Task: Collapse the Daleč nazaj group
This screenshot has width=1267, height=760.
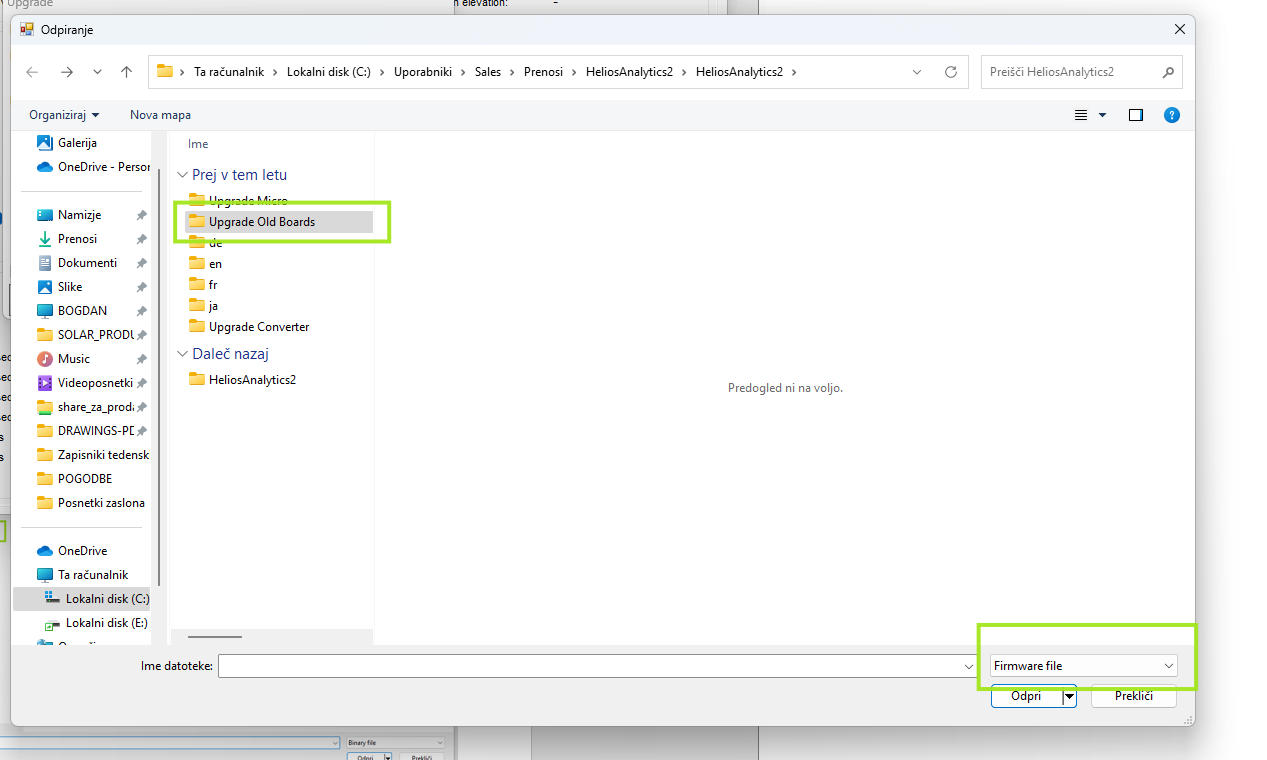Action: coord(182,354)
